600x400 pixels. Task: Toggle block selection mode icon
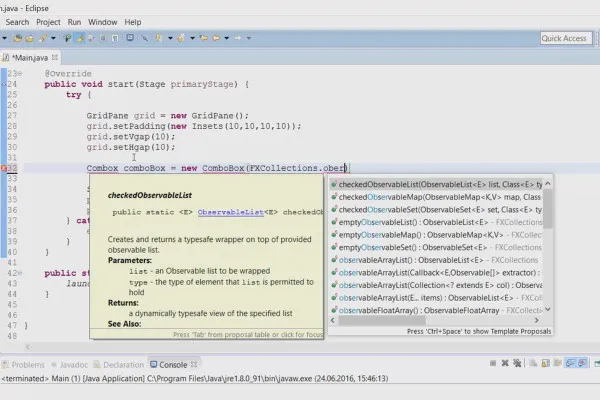pyautogui.click(x=103, y=38)
